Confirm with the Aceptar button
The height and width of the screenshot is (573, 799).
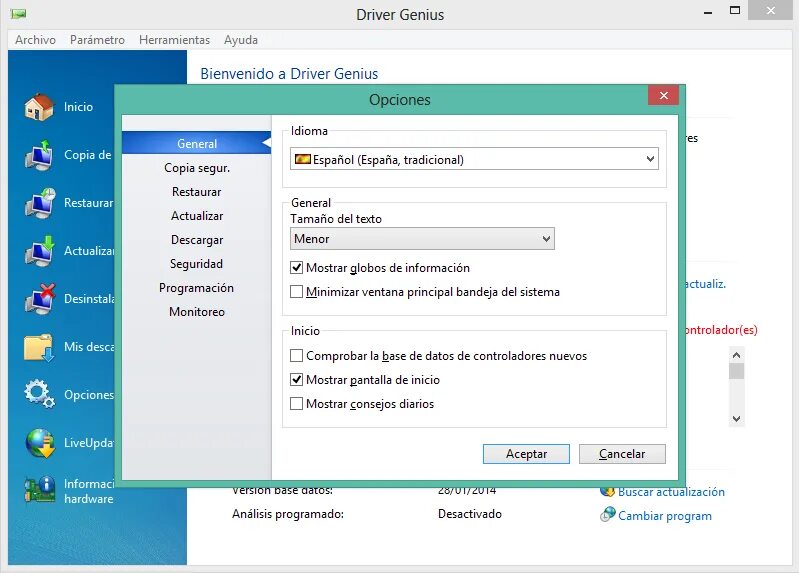pyautogui.click(x=526, y=454)
